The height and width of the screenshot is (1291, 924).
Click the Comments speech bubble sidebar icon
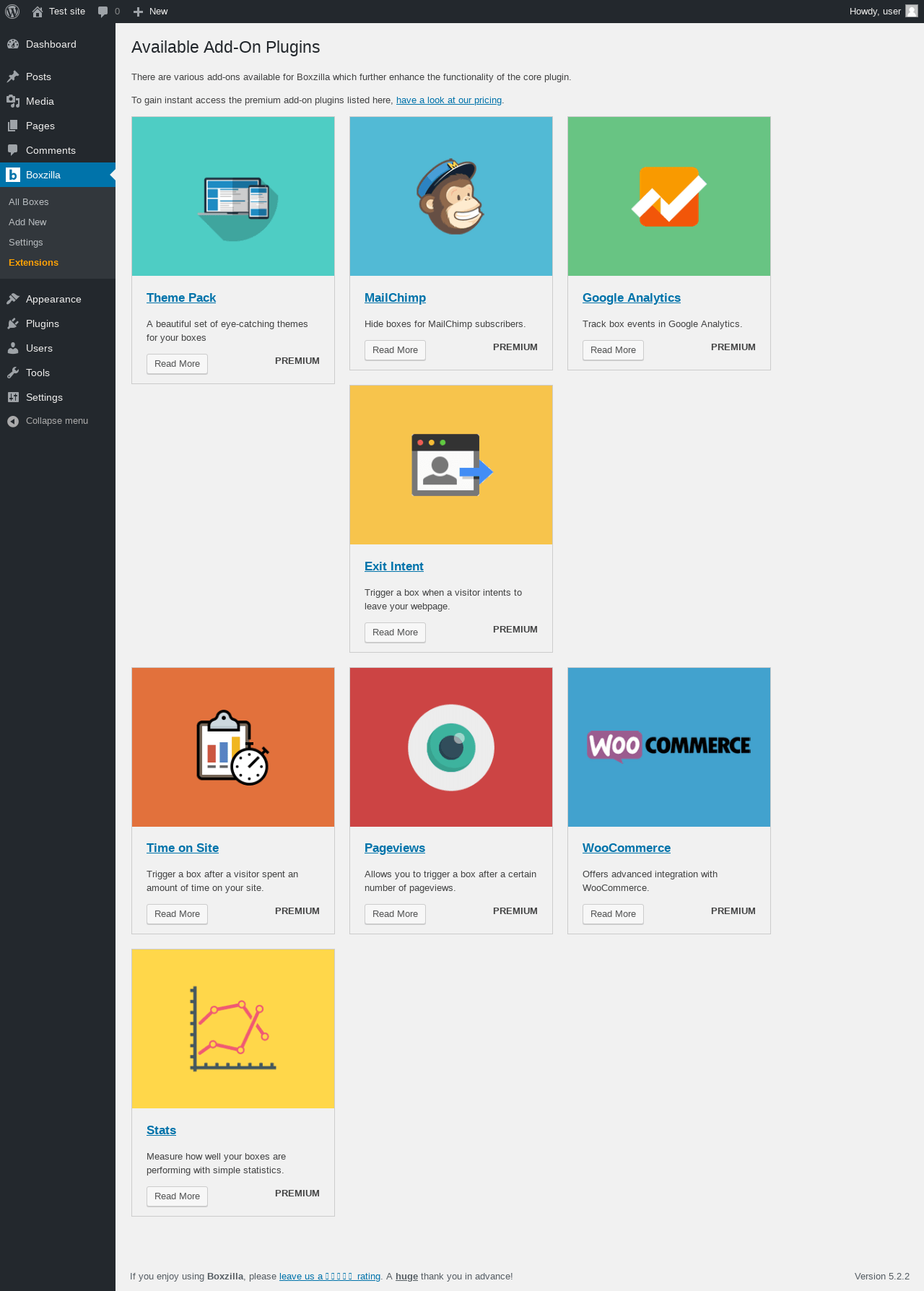coord(13,150)
